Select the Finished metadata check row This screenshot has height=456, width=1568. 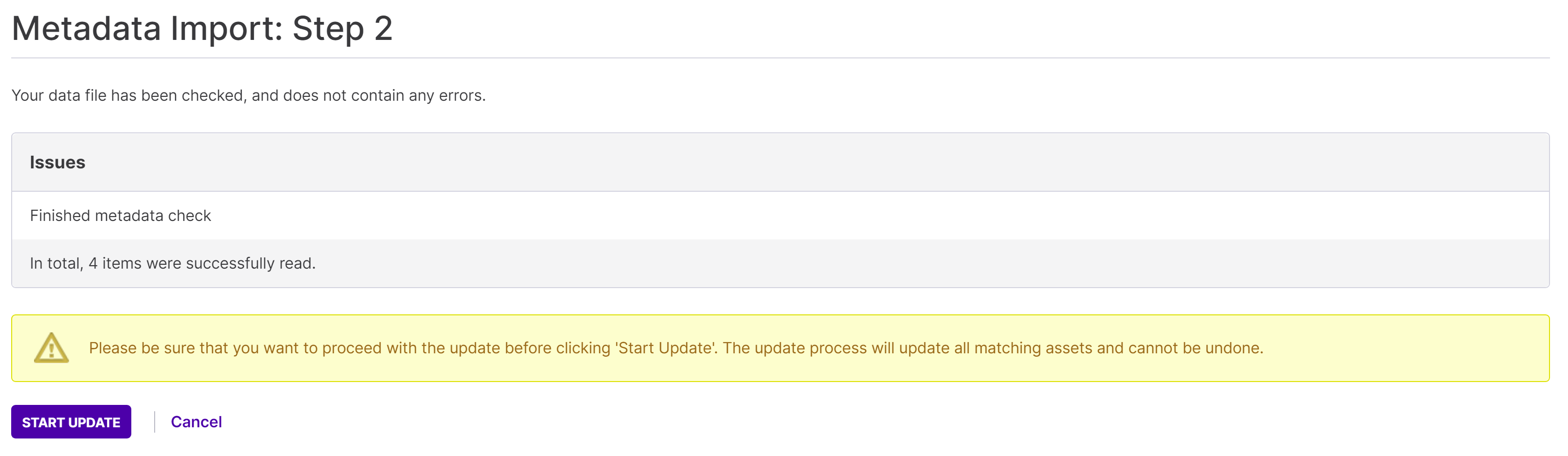coord(780,216)
